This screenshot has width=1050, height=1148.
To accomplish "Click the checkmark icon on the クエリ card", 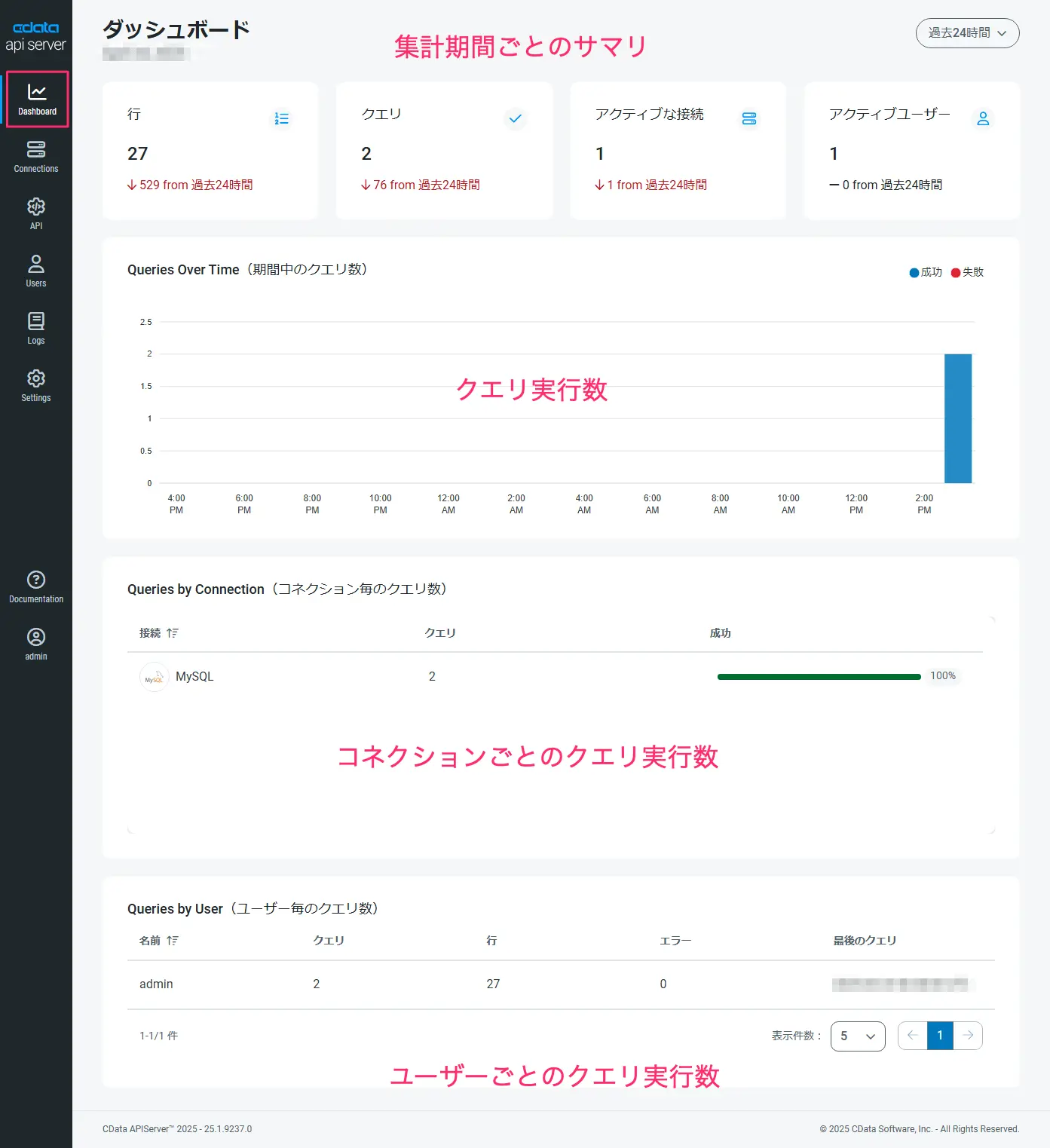I will pyautogui.click(x=516, y=118).
